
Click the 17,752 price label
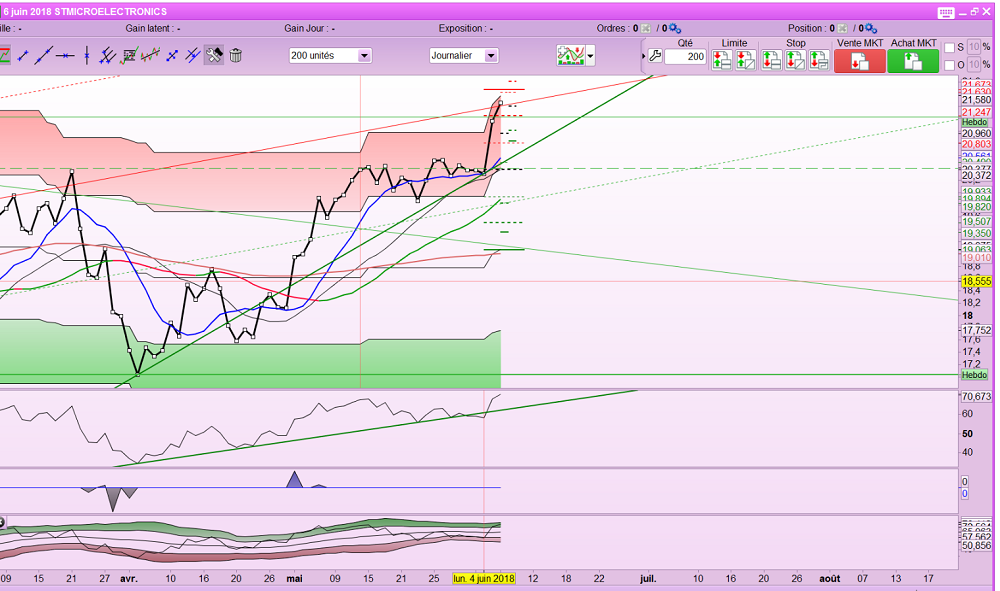(976, 330)
